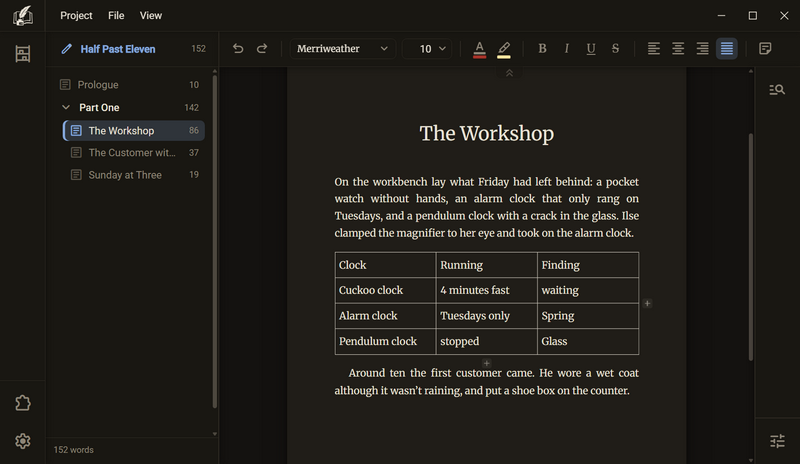Open the sliders settings icon at bottom right
Image resolution: width=800 pixels, height=464 pixels.
click(777, 441)
